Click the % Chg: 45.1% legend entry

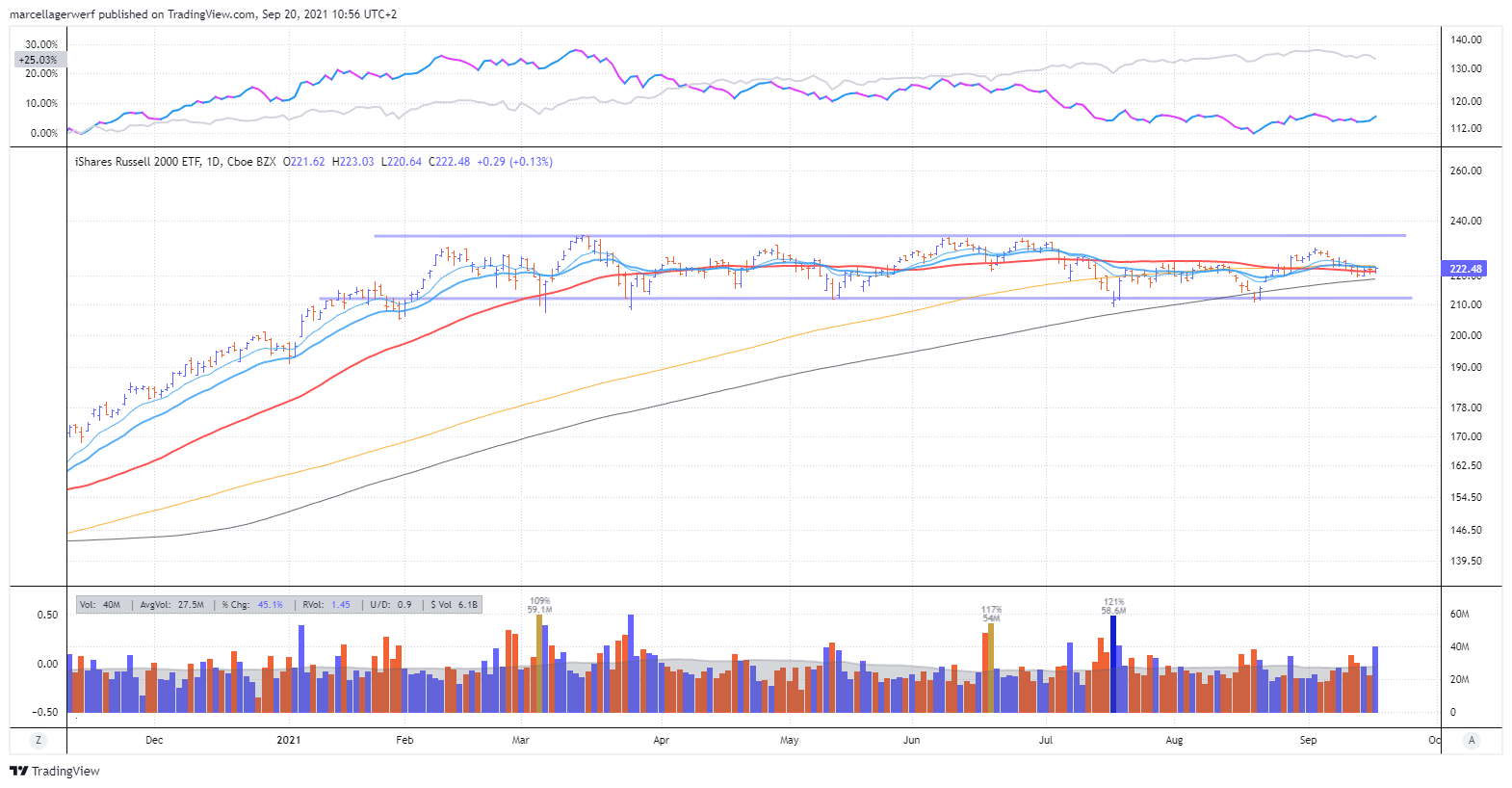point(252,605)
